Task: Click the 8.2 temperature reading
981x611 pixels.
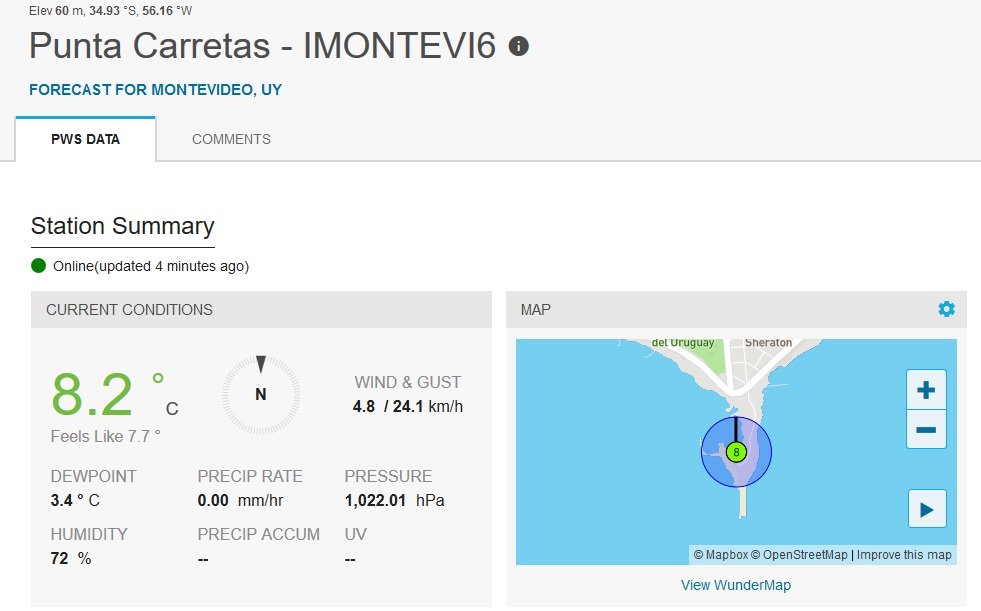Action: pyautogui.click(x=92, y=394)
